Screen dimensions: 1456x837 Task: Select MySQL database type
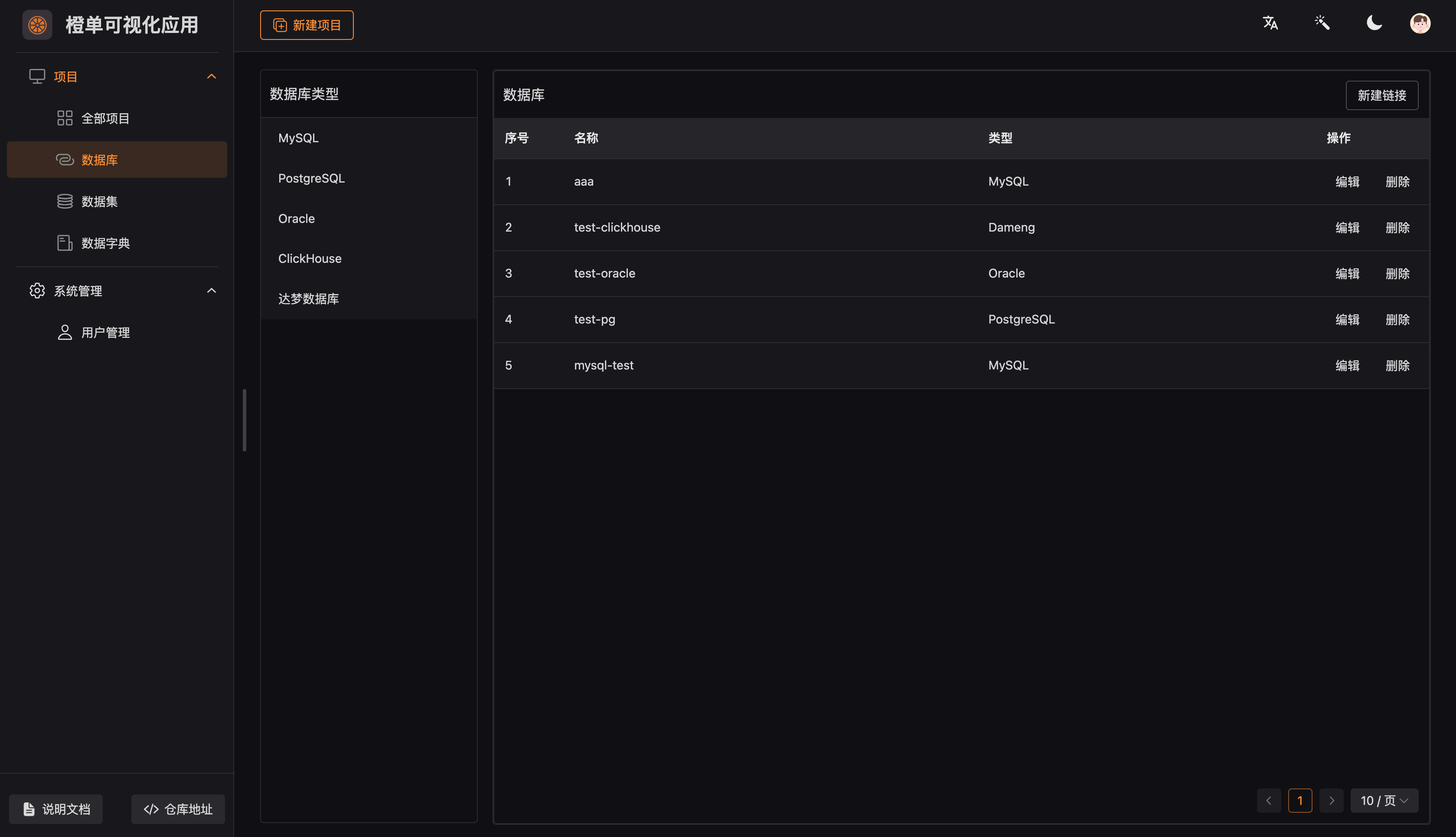369,138
